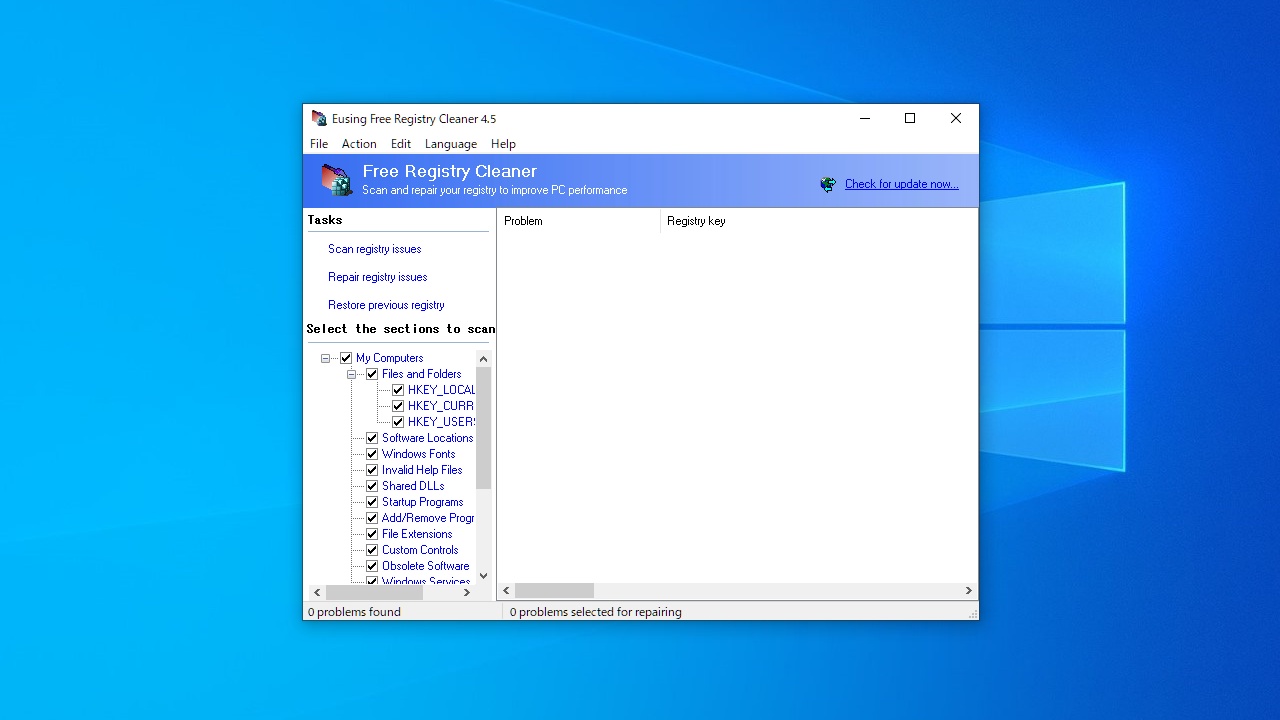Select the My Computers tree label

point(389,358)
